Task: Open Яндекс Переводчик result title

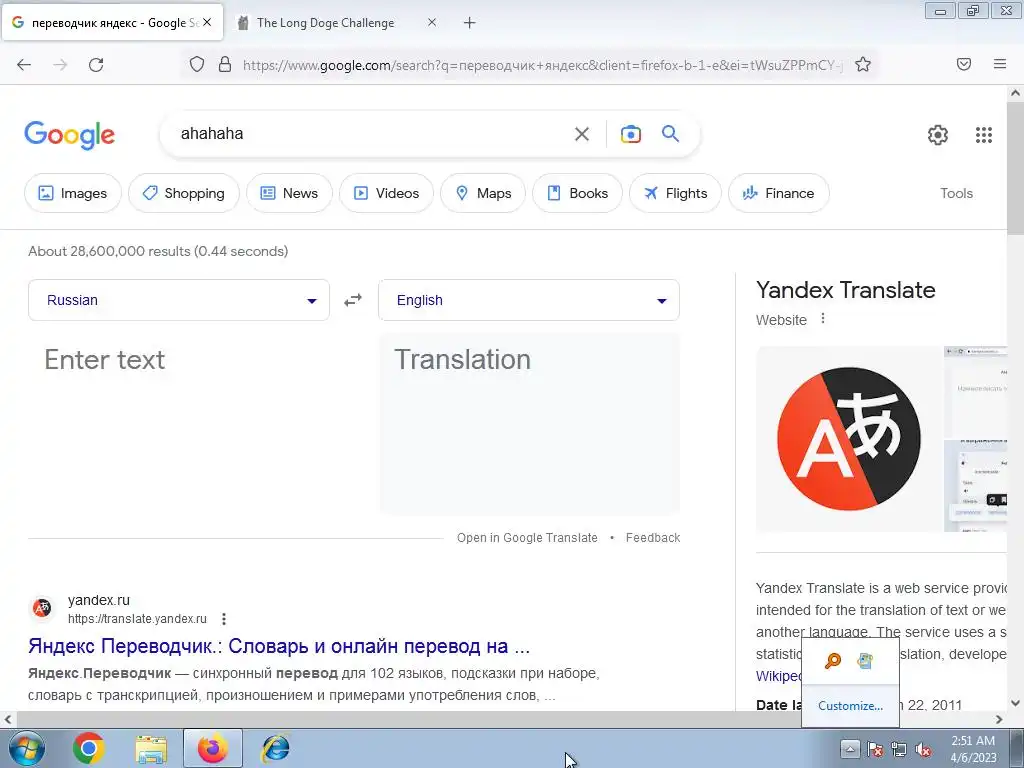Action: click(x=279, y=646)
